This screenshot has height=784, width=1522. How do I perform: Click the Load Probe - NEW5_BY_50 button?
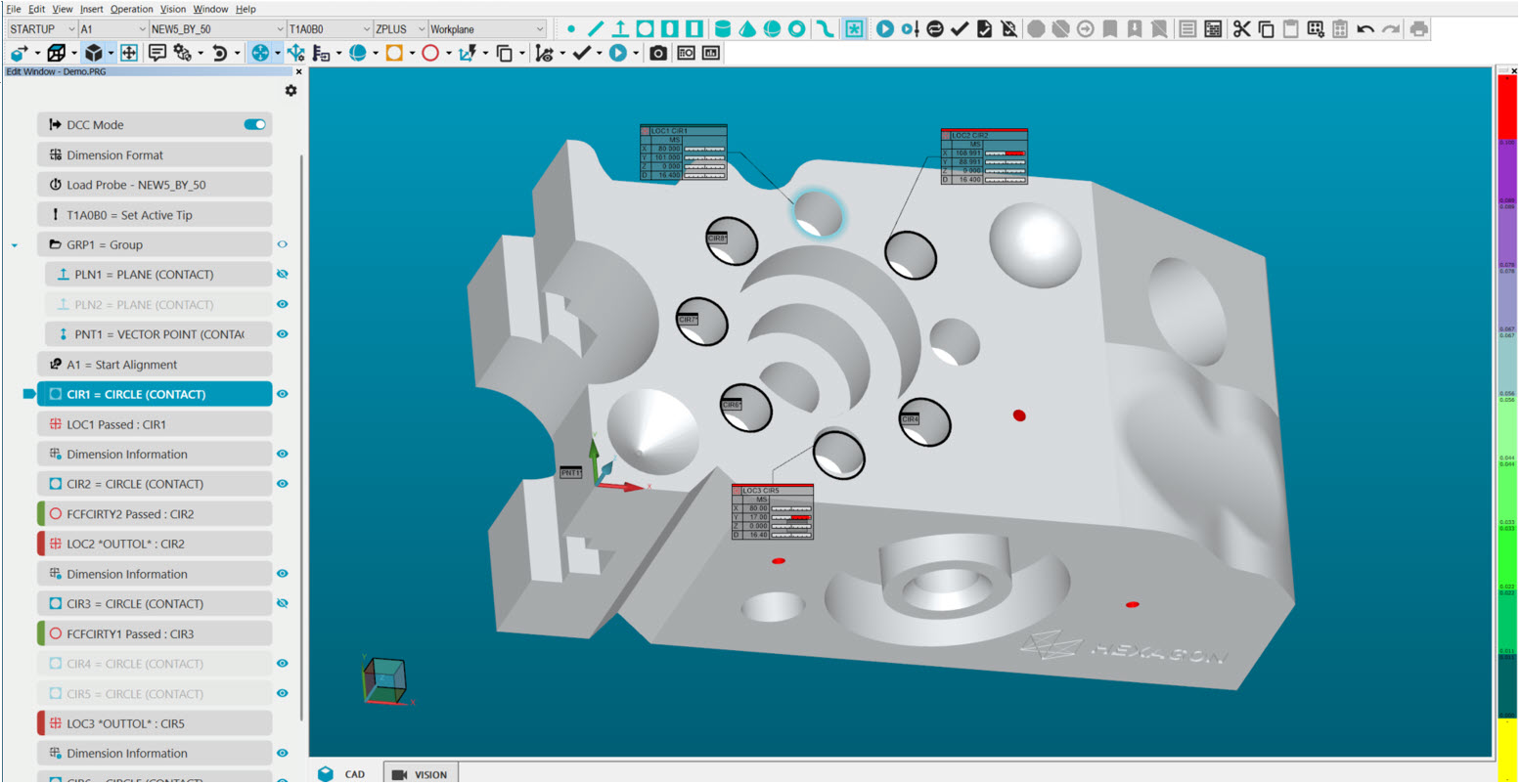(x=154, y=184)
